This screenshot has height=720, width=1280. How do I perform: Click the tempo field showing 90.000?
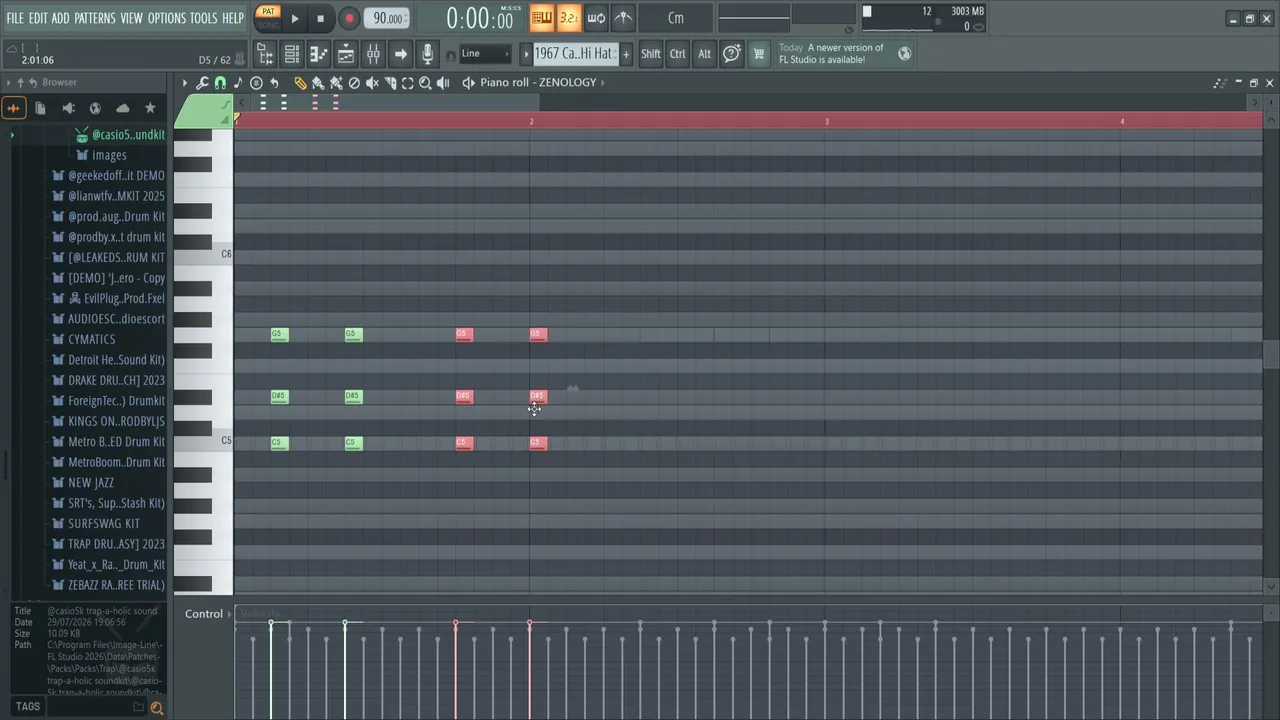pos(387,18)
